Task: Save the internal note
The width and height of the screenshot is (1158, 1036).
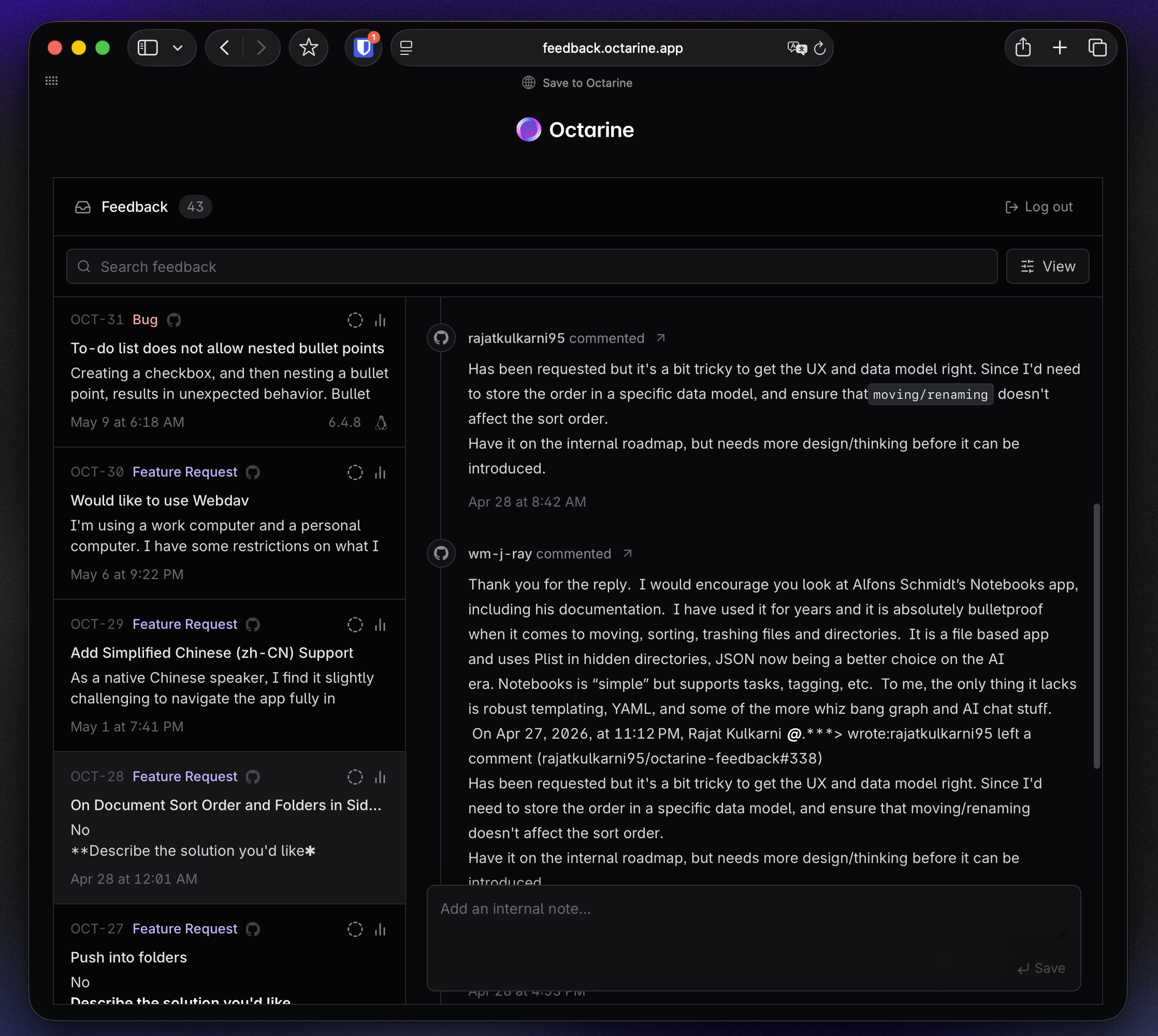Action: coord(1041,968)
